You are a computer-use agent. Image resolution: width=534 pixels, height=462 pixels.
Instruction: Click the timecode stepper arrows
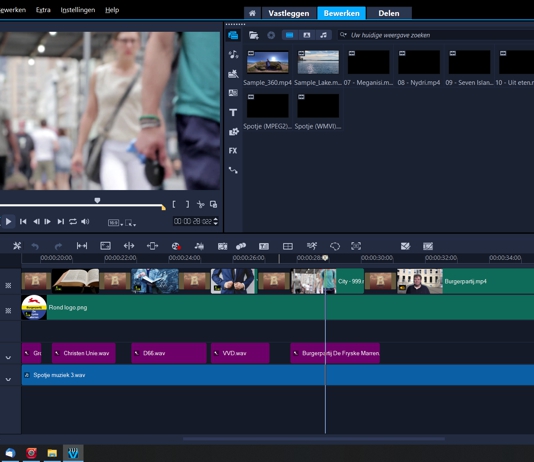pyautogui.click(x=216, y=221)
